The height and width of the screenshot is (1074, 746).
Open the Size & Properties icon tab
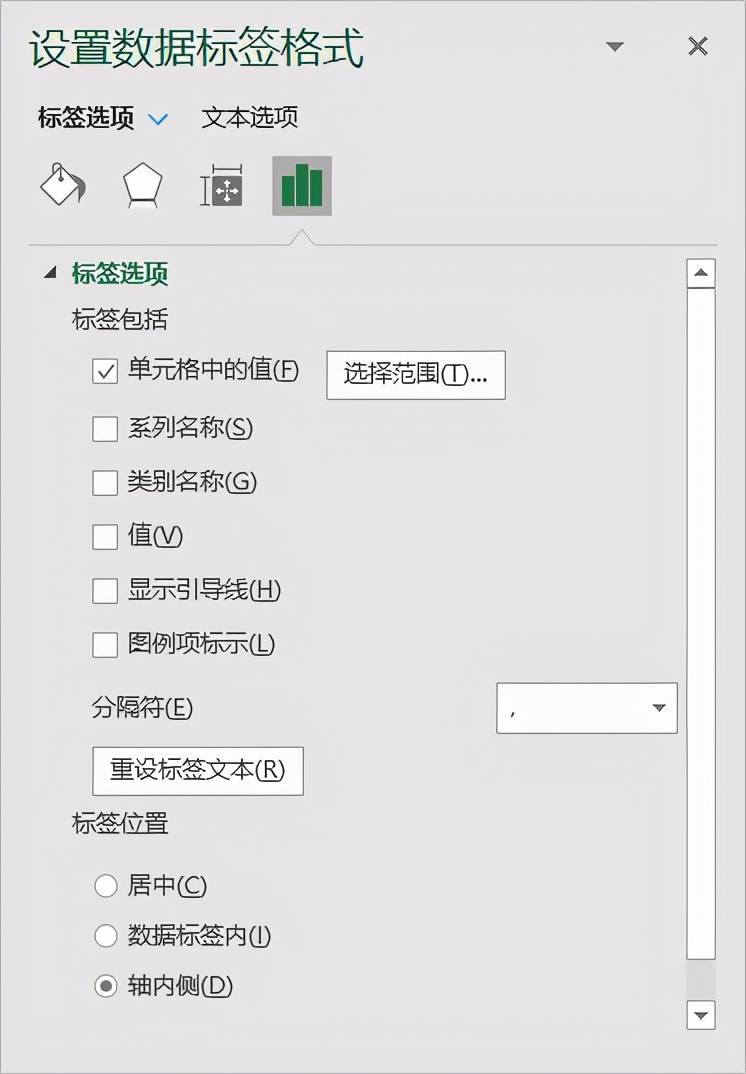click(221, 186)
